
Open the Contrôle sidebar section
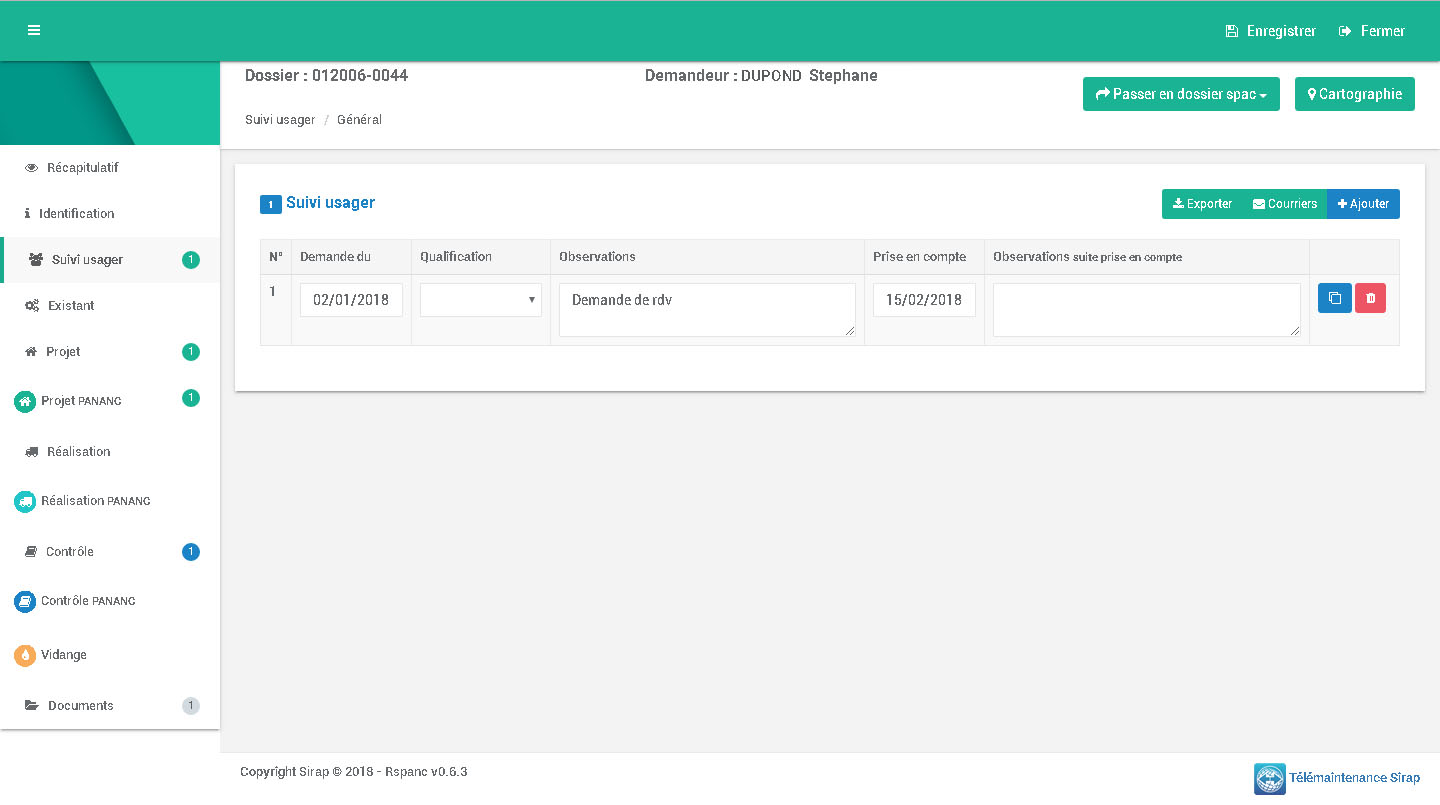(x=110, y=552)
